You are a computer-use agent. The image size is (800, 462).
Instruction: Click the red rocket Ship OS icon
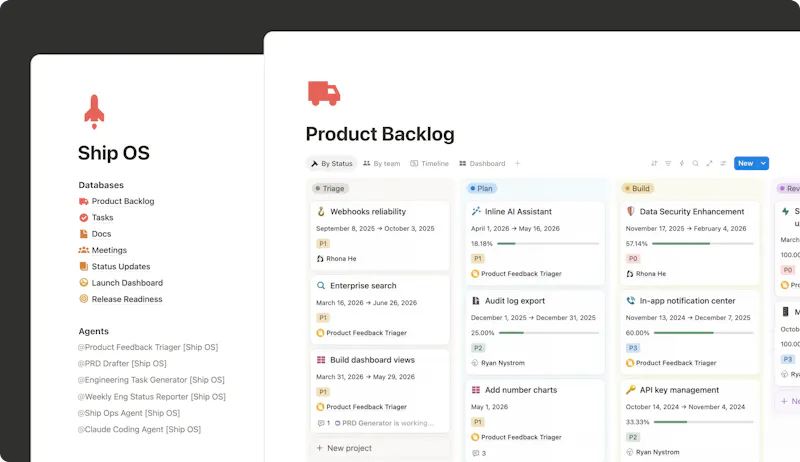(x=94, y=112)
